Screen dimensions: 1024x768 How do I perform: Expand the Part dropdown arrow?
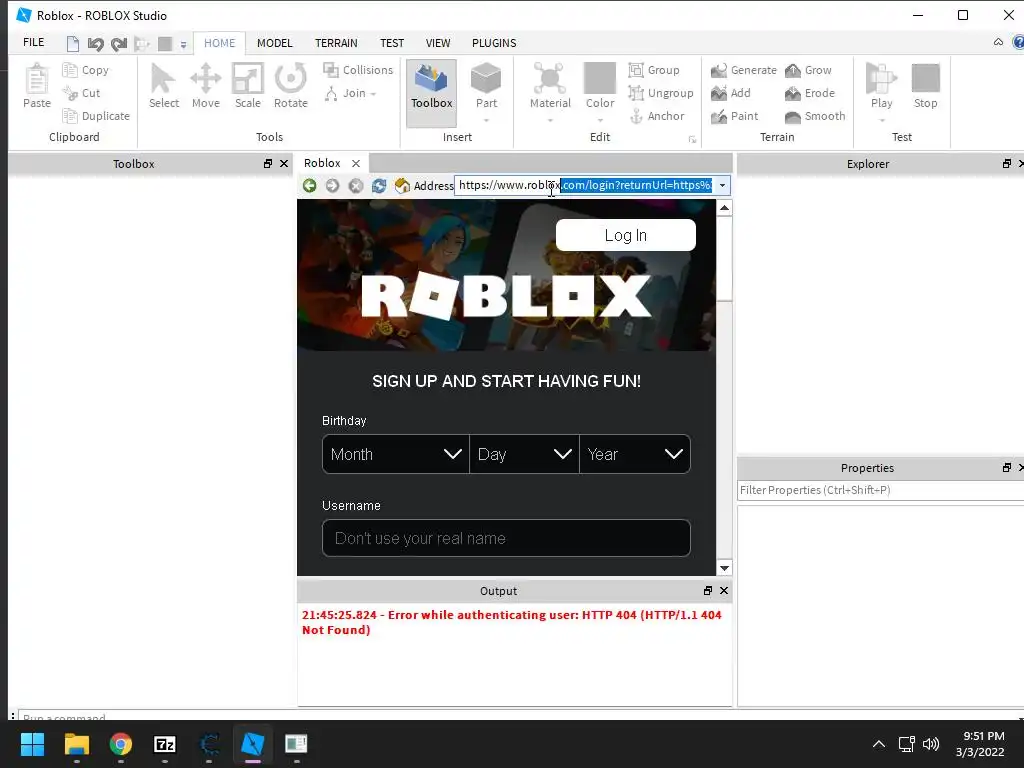coord(486,120)
